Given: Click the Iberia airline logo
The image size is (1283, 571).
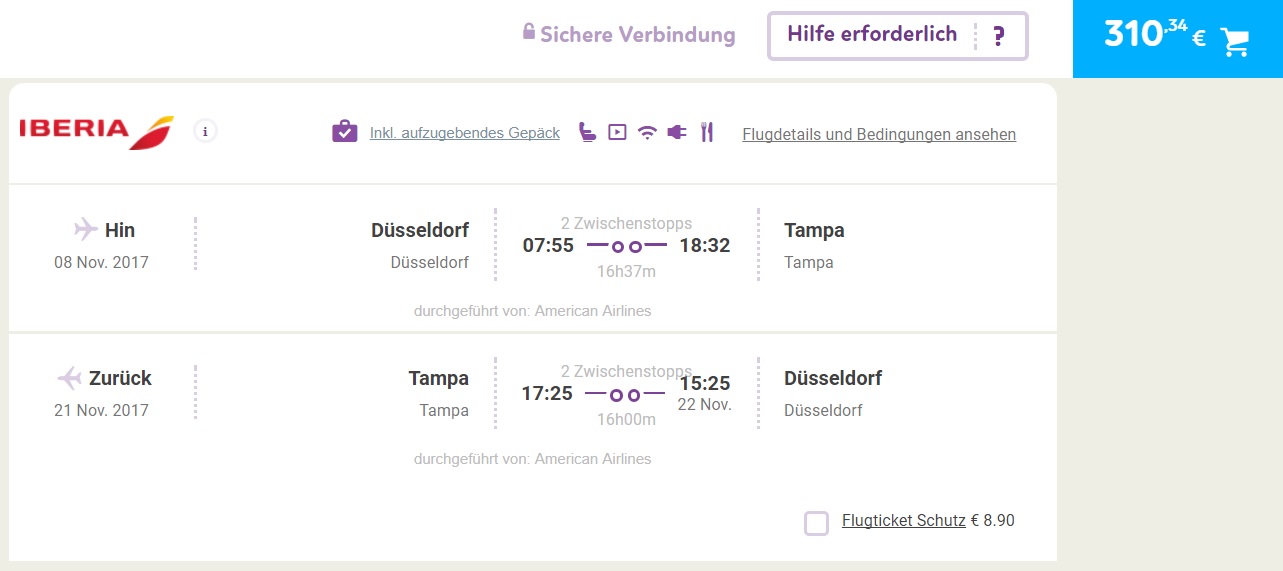Looking at the screenshot, I should tap(97, 131).
